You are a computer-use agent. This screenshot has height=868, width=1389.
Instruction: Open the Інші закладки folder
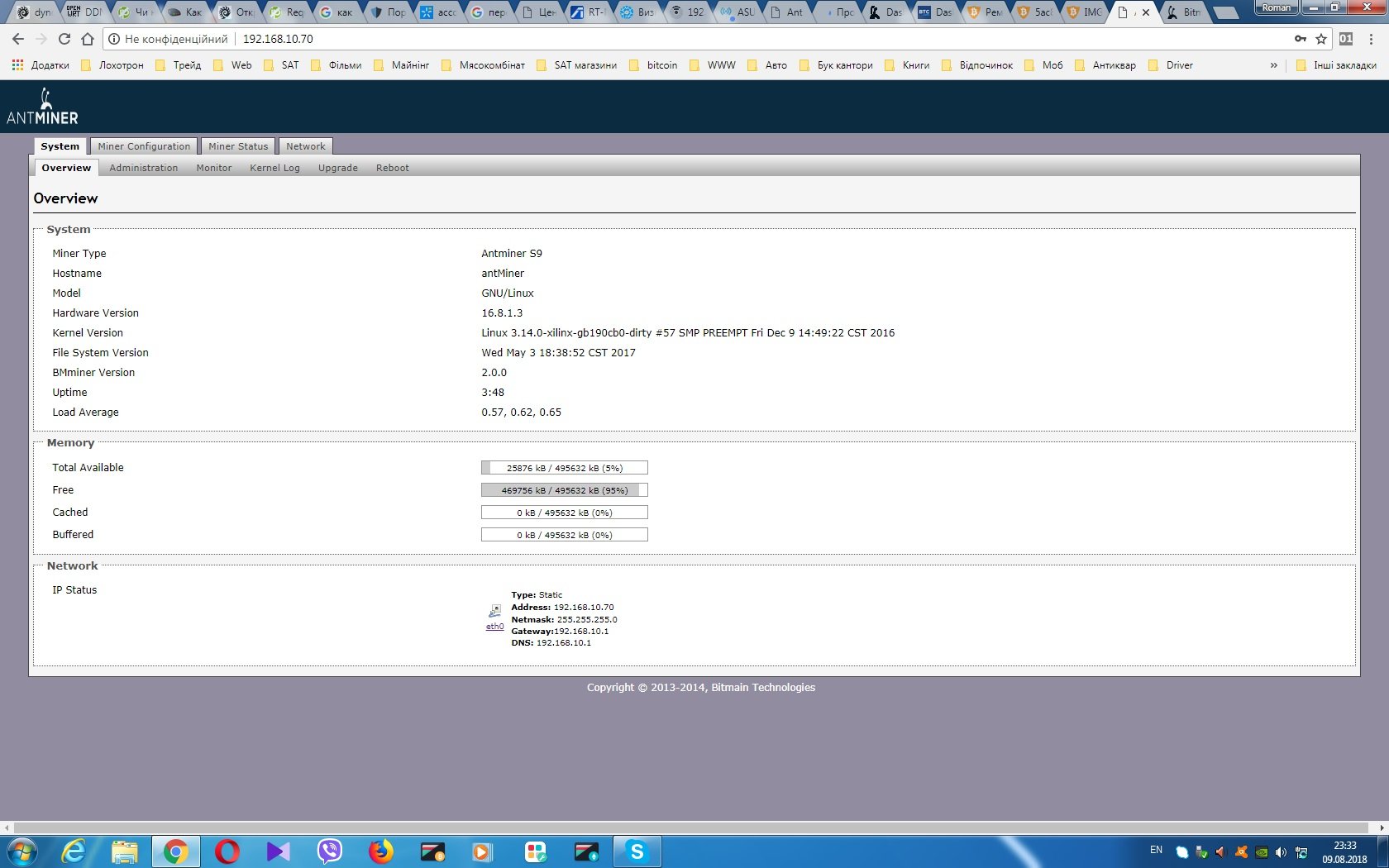click(x=1336, y=65)
